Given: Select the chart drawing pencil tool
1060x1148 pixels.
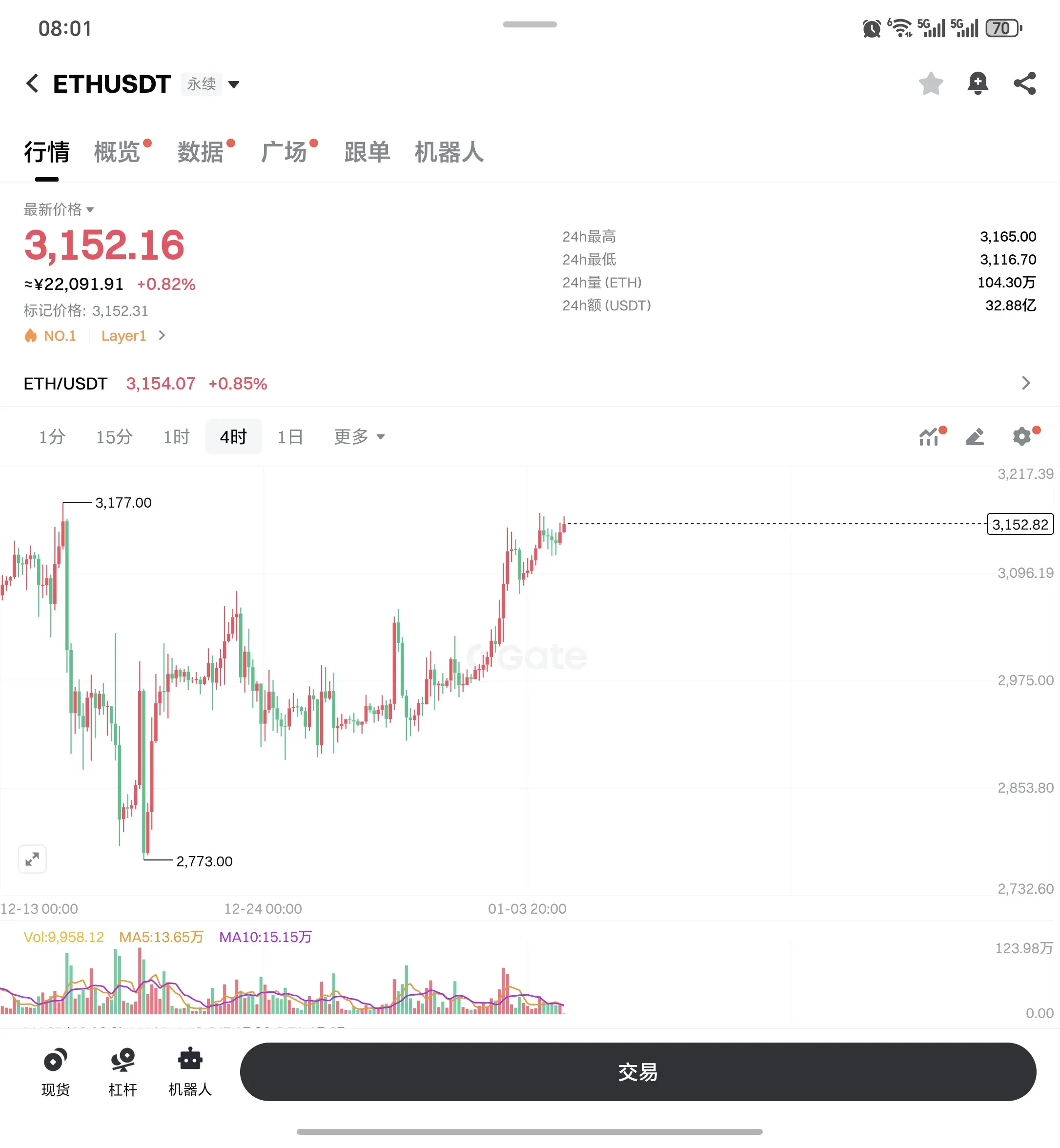Looking at the screenshot, I should [975, 436].
